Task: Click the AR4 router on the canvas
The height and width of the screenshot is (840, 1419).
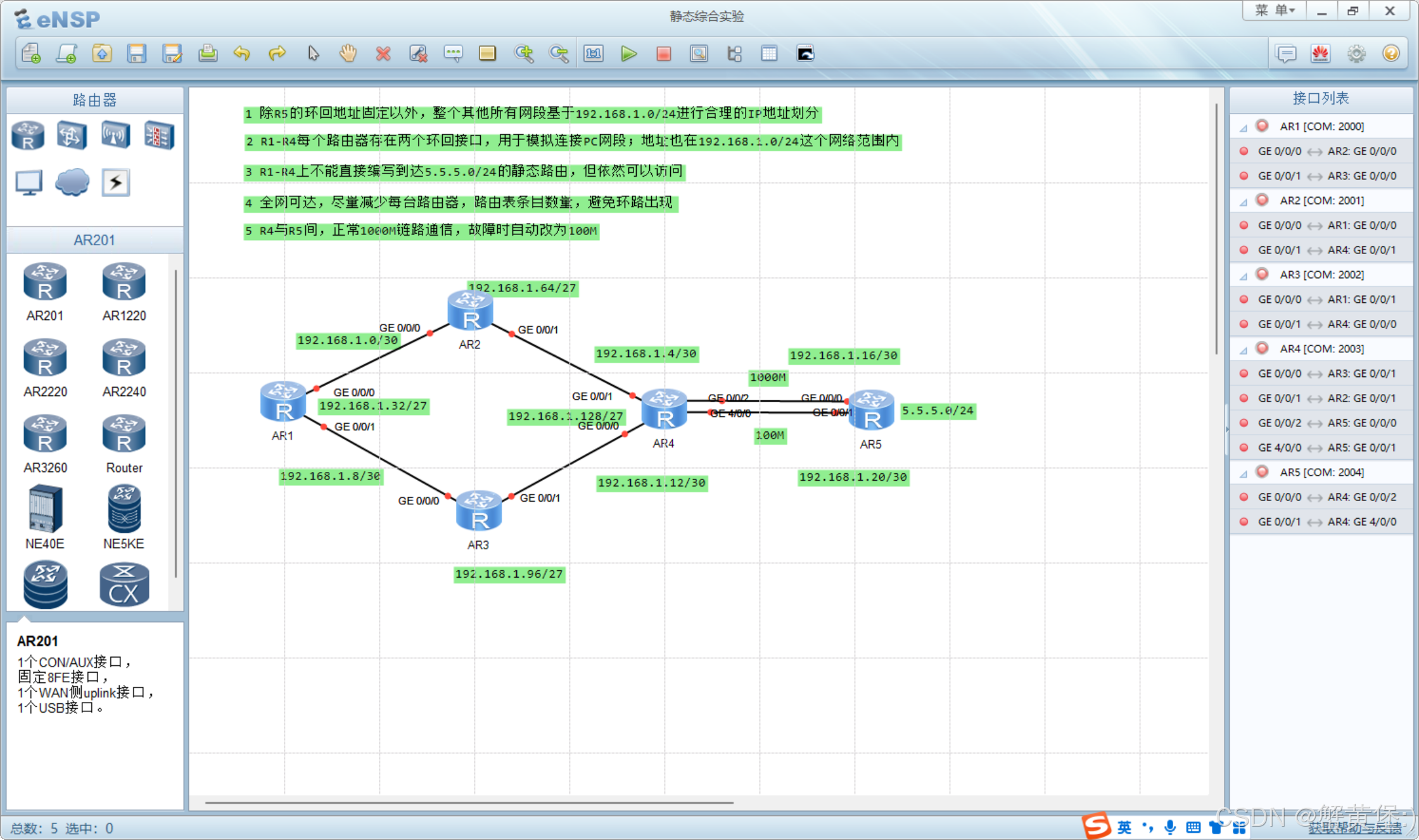Action: [664, 410]
